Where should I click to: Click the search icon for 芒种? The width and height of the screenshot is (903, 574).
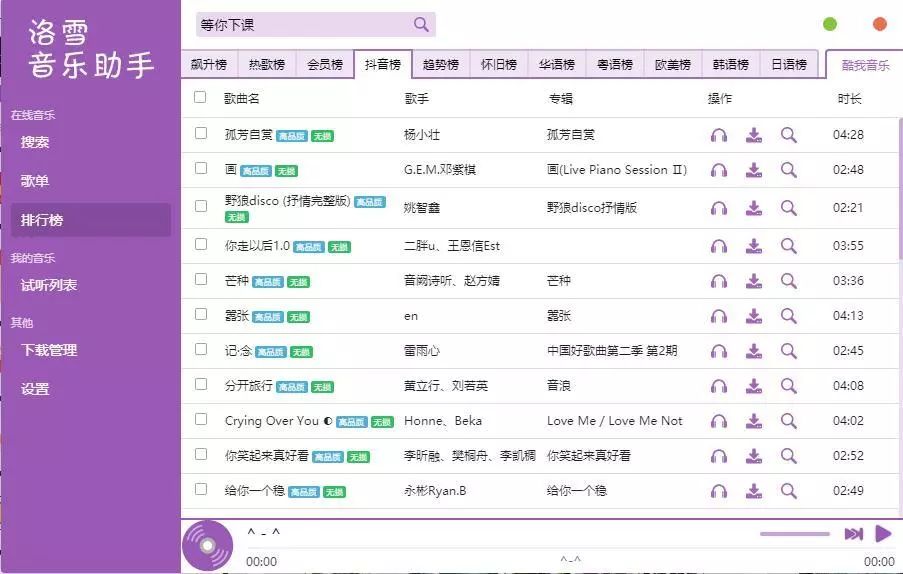coord(789,281)
